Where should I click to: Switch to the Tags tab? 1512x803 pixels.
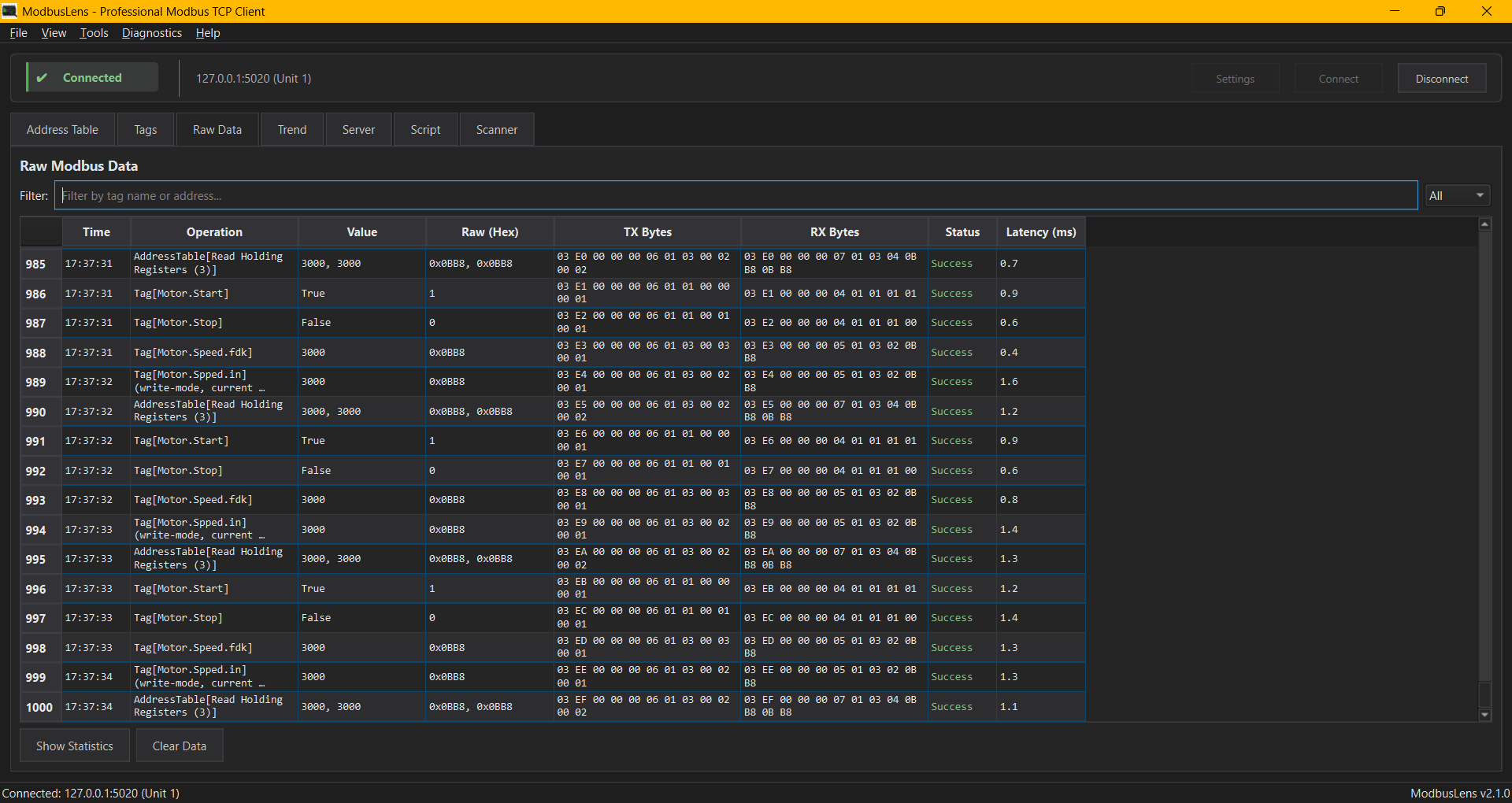coord(145,130)
